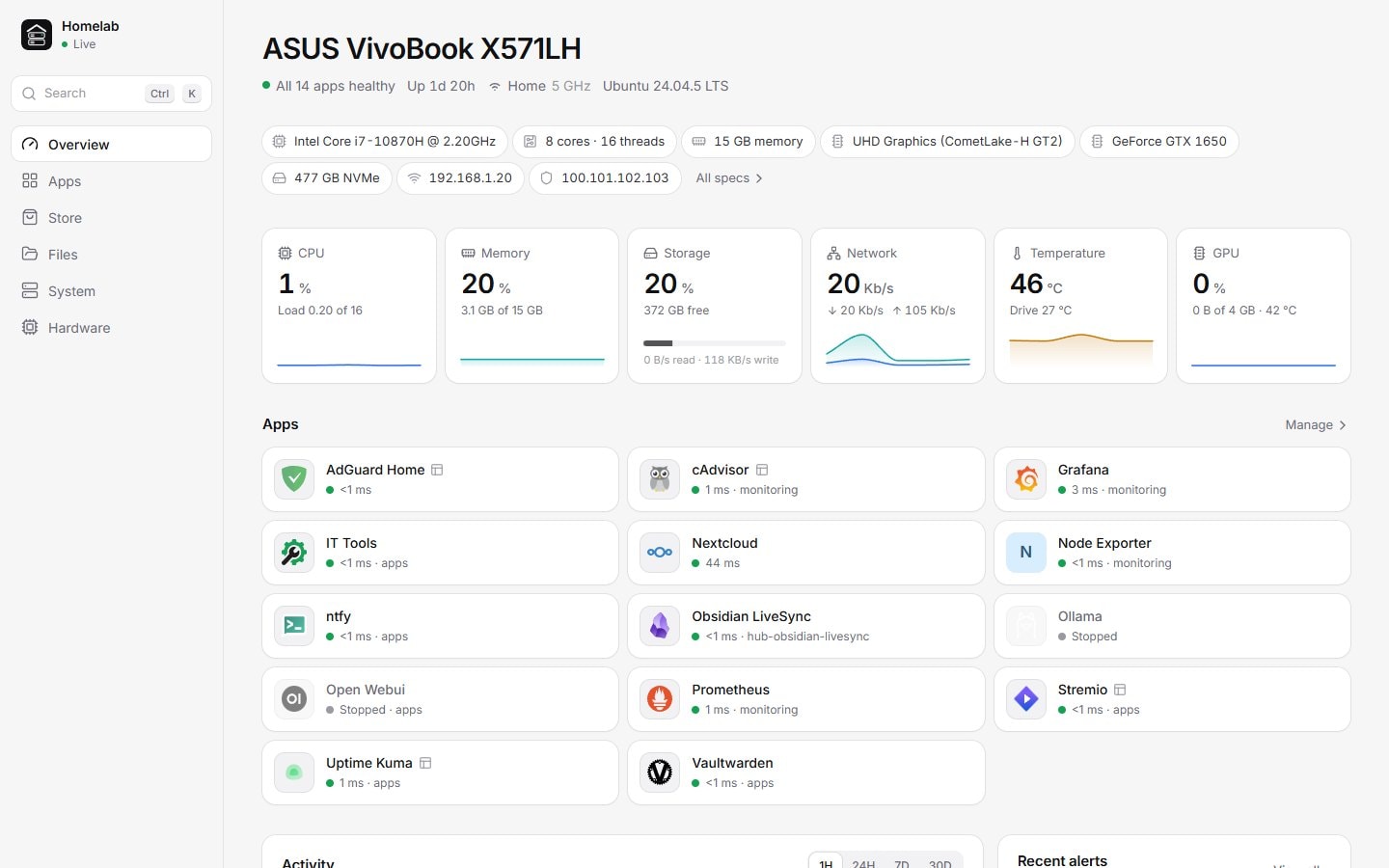Open the Nextcloud app icon
The height and width of the screenshot is (868, 1389).
coord(660,553)
